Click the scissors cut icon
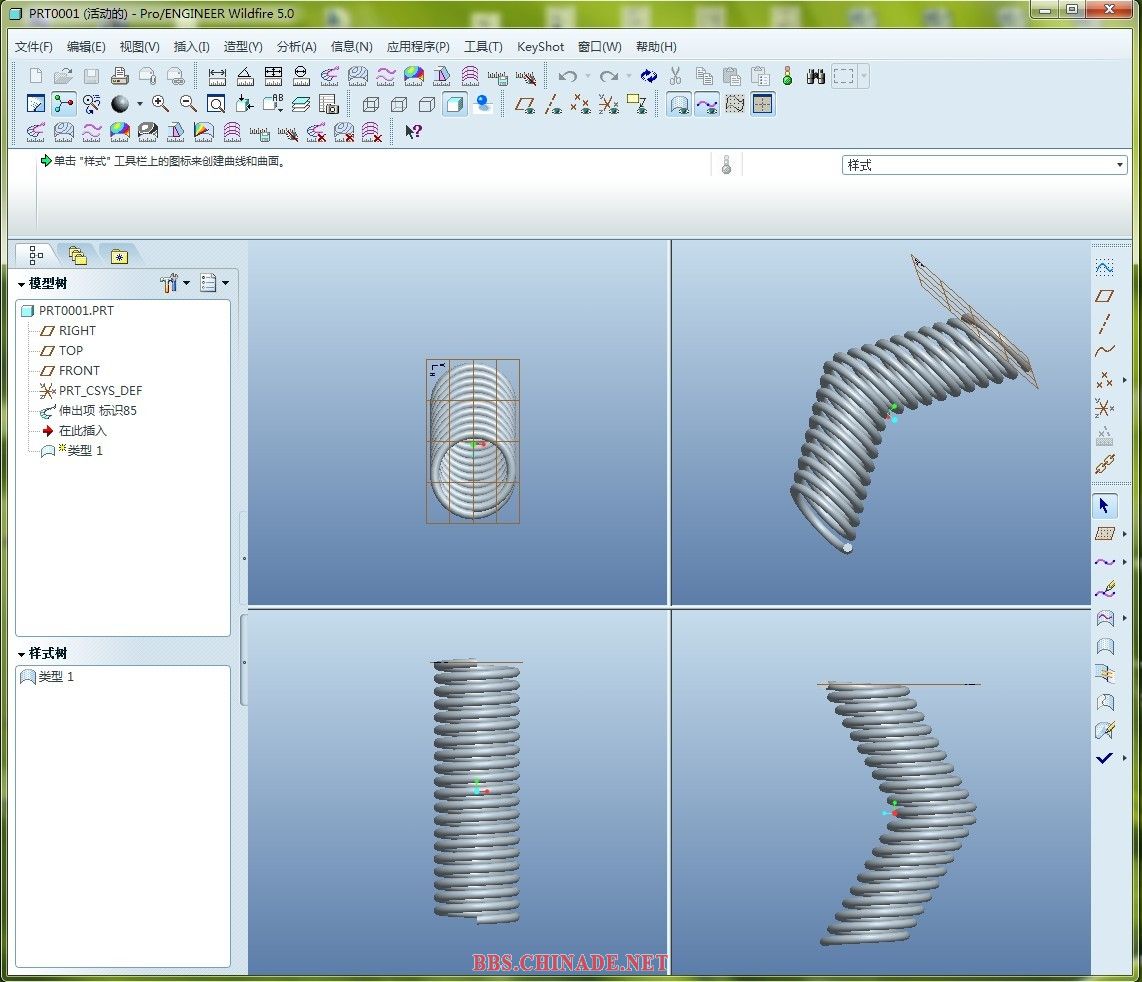 click(x=676, y=76)
